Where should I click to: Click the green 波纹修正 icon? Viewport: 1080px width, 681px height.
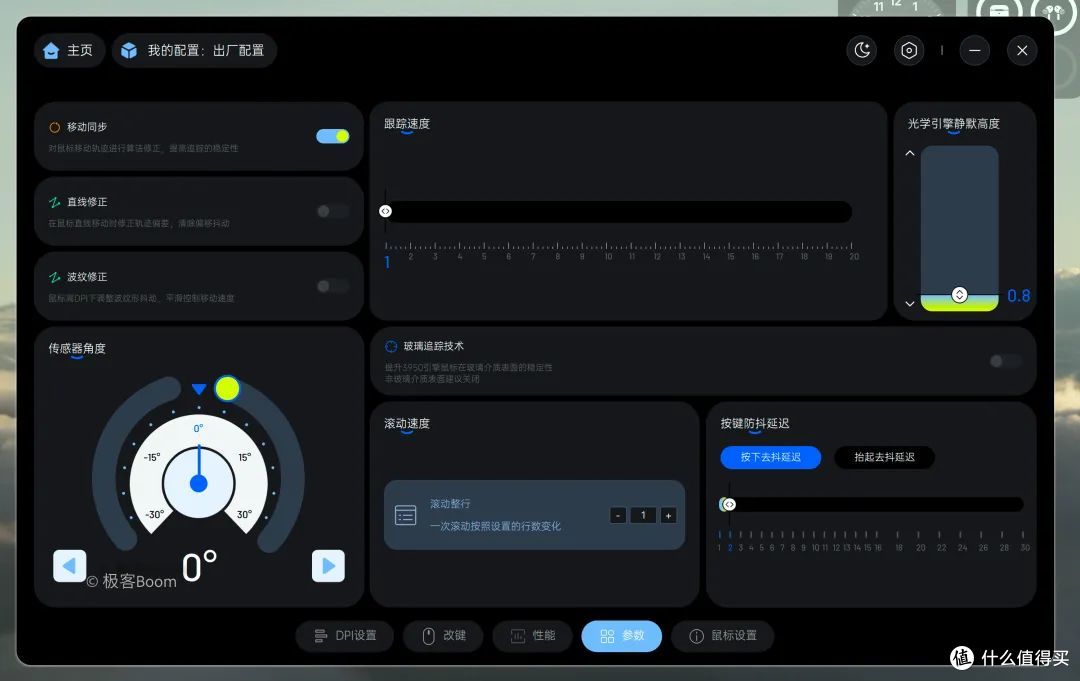pos(54,277)
